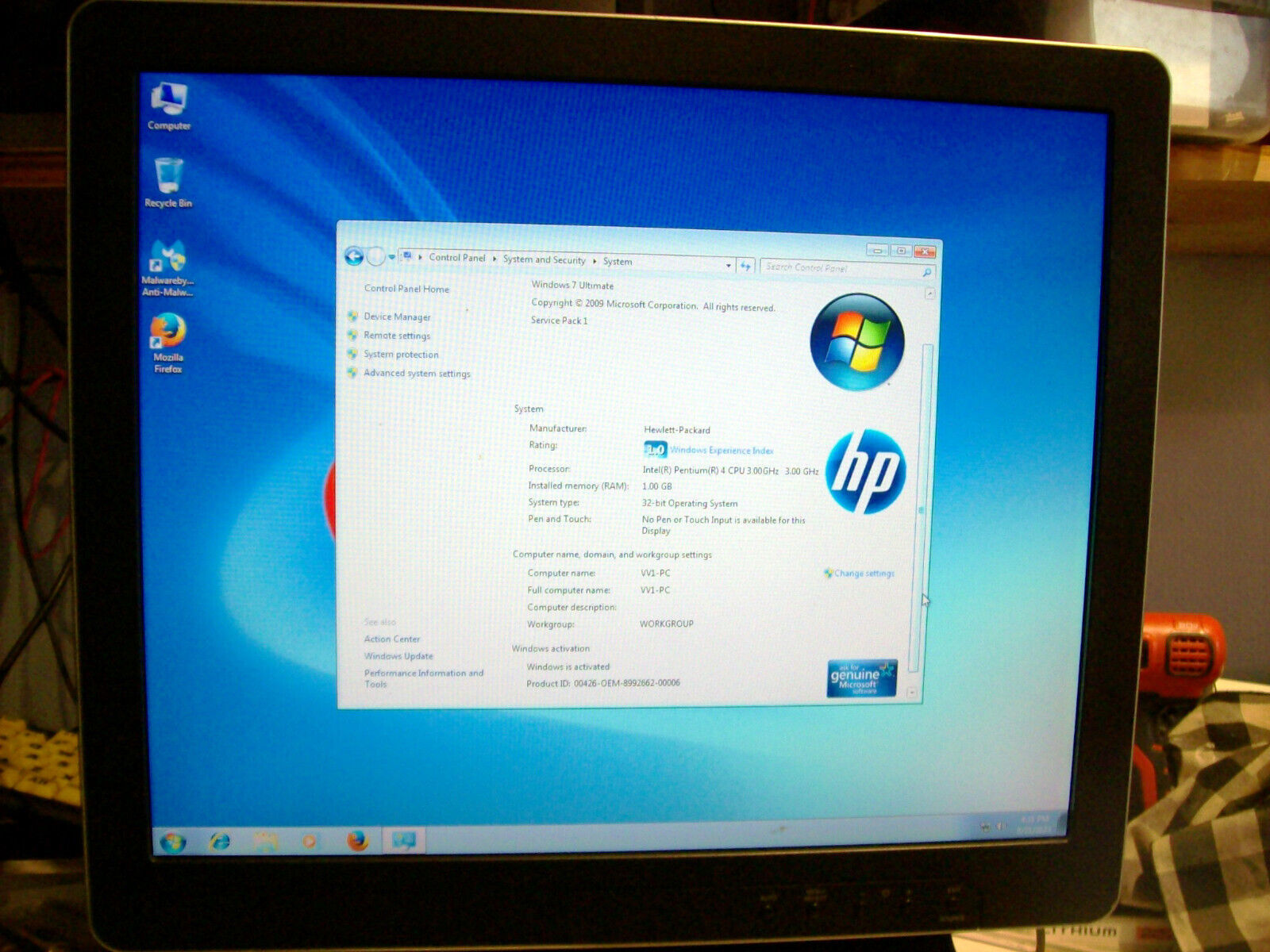Open the Recycle Bin desktop icon

[168, 183]
